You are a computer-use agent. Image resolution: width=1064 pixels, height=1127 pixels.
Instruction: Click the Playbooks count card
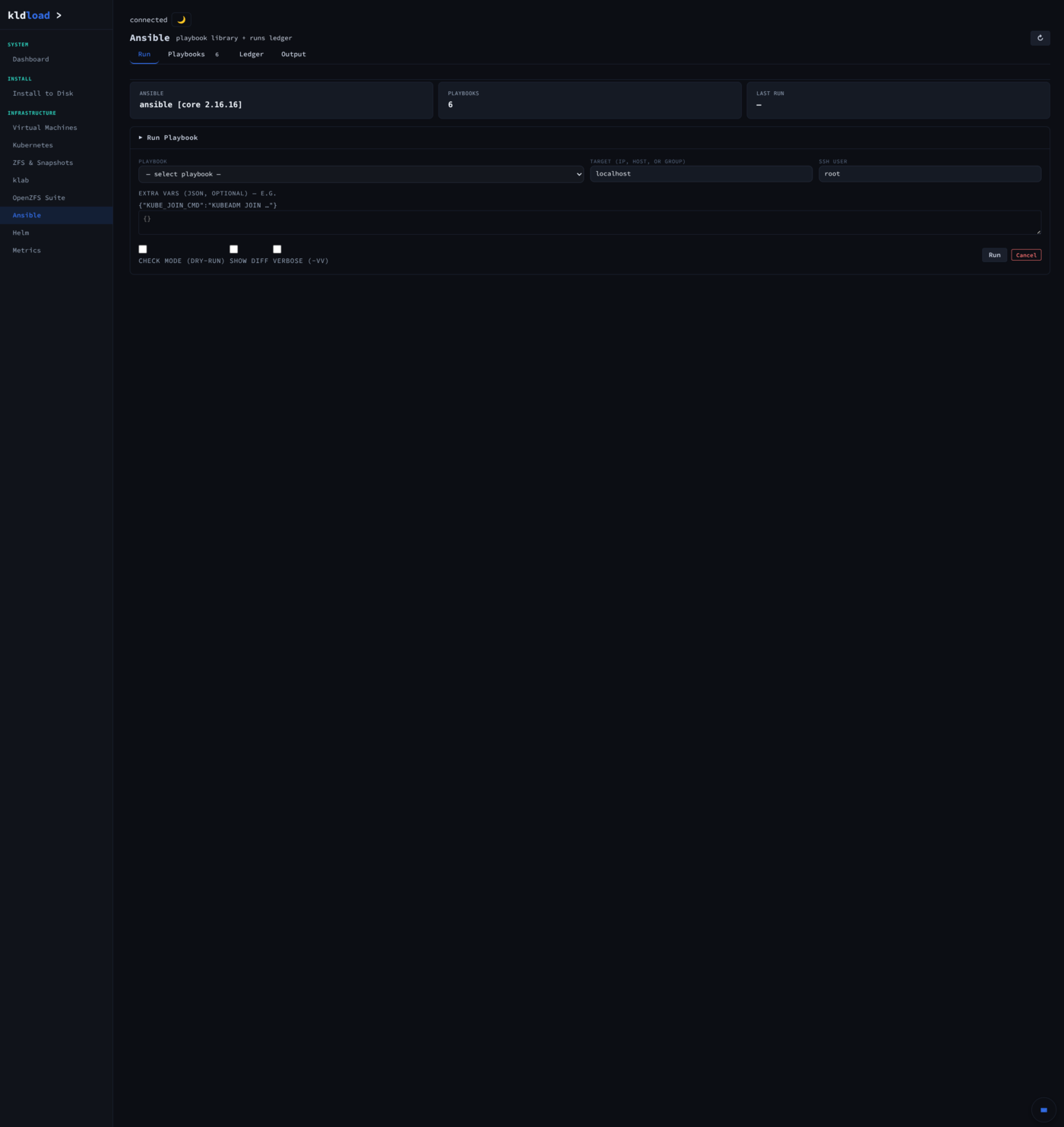(590, 100)
